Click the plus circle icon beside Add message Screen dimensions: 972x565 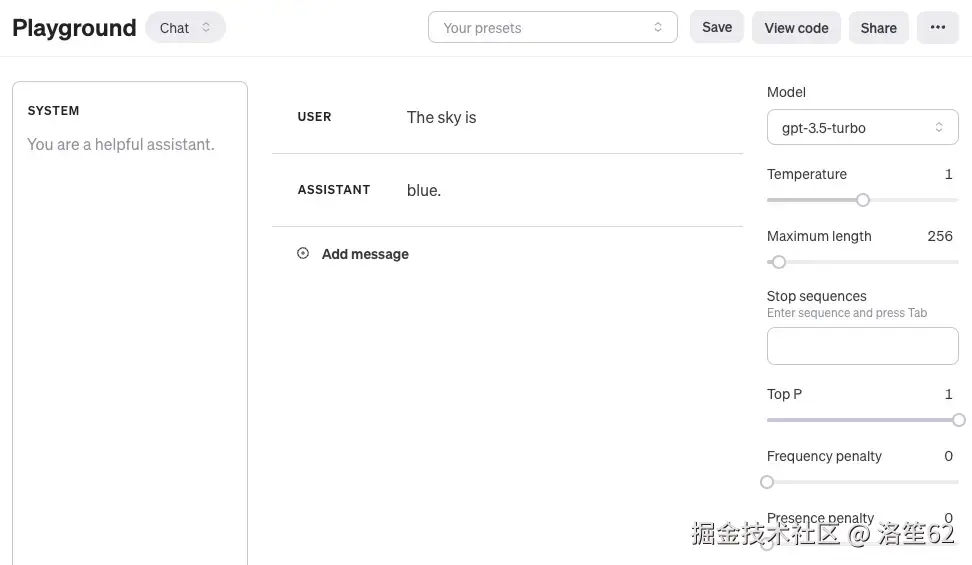tap(303, 253)
